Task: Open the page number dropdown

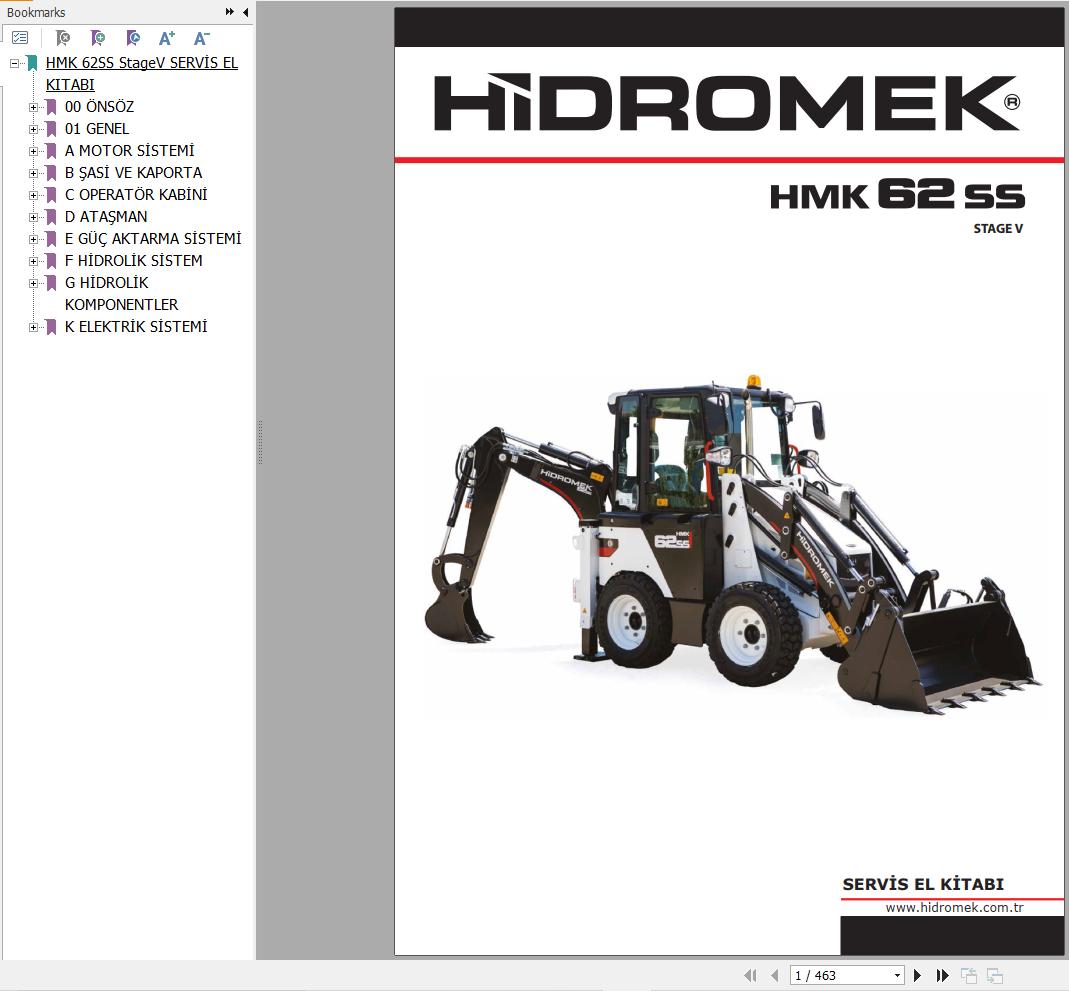Action: [897, 975]
